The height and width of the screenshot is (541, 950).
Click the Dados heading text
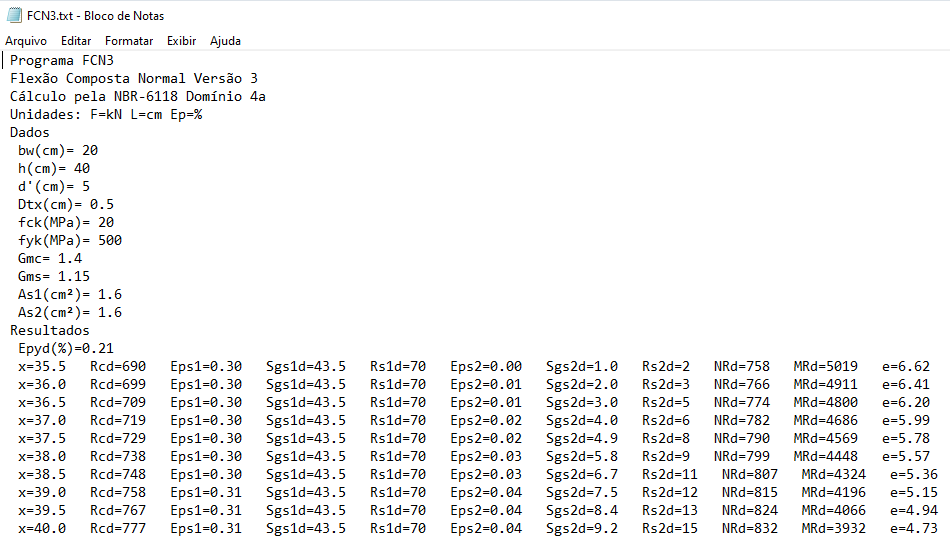pos(30,132)
